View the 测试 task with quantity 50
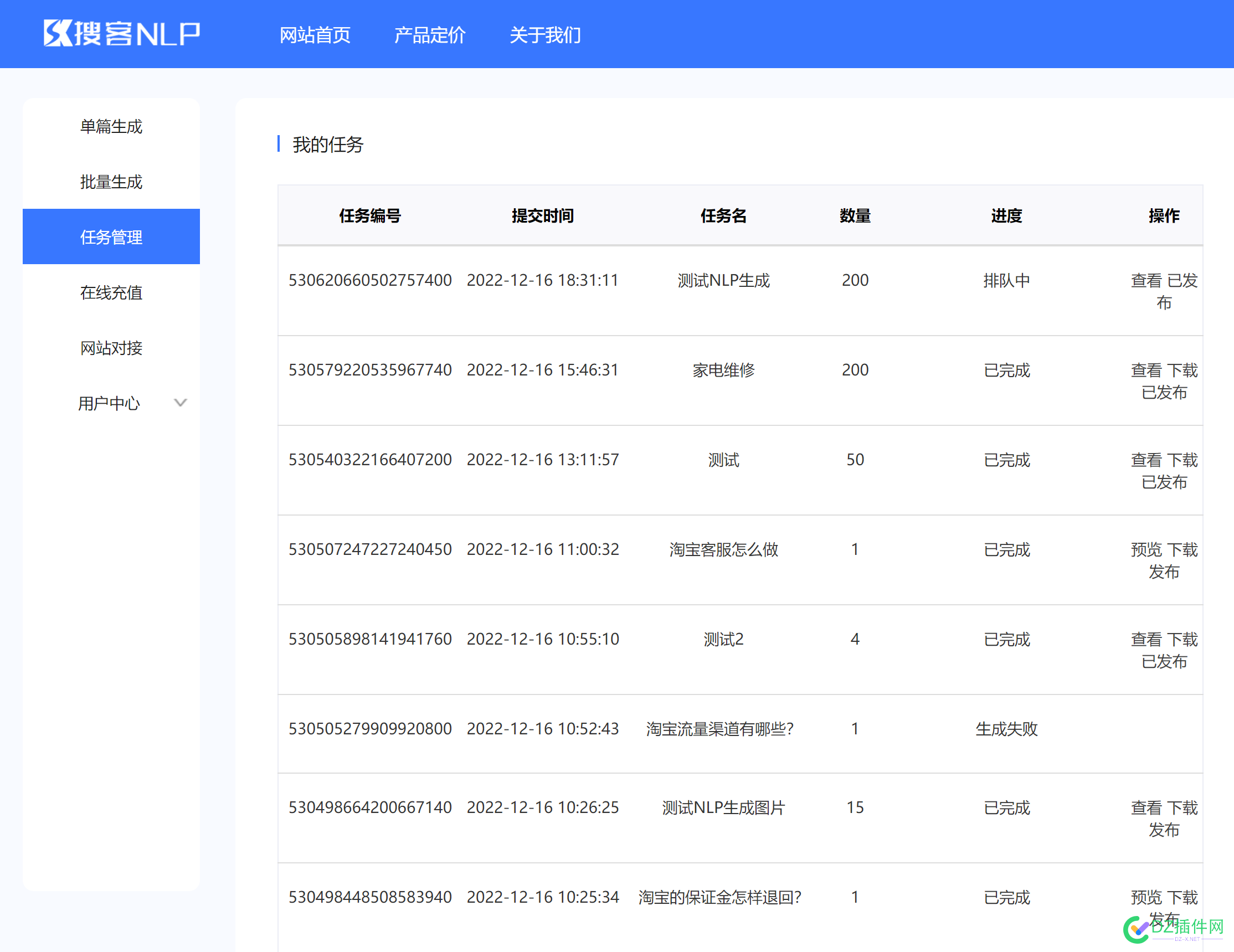Screen dimensions: 1234x952 (x=1146, y=460)
